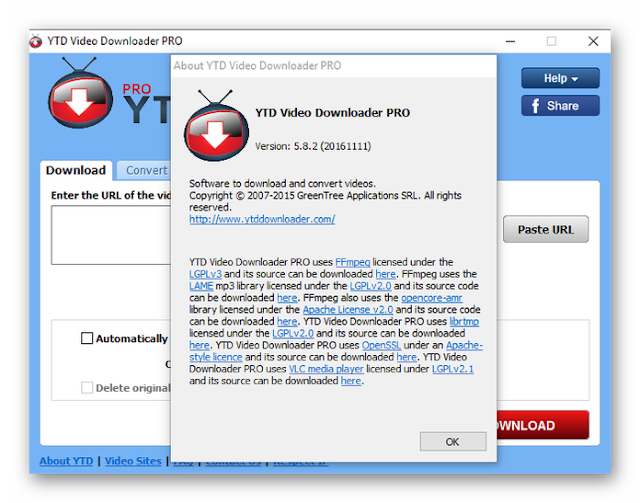Open the Apache License v2.0 link
The height and width of the screenshot is (503, 640).
348,309
